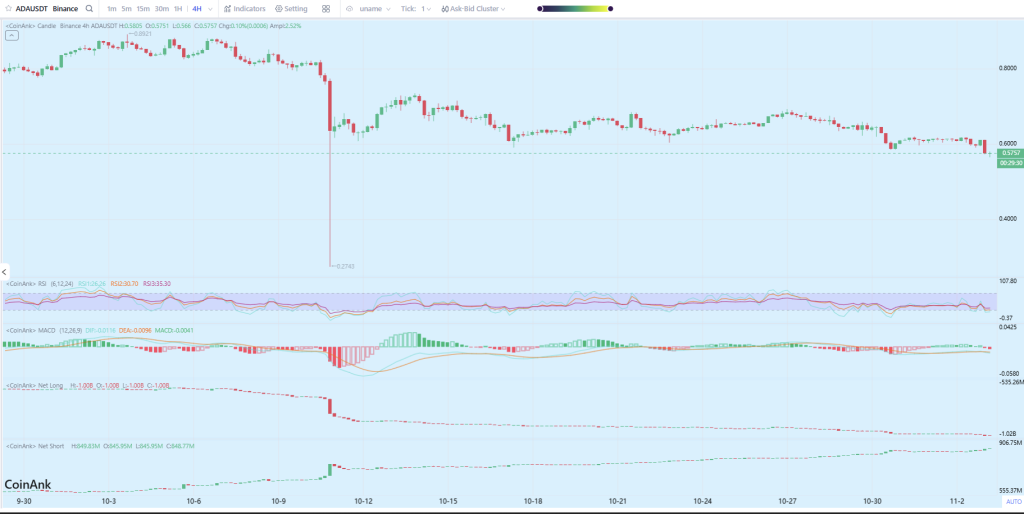The height and width of the screenshot is (514, 1024).
Task: Open the Indicators menu
Action: [x=244, y=9]
